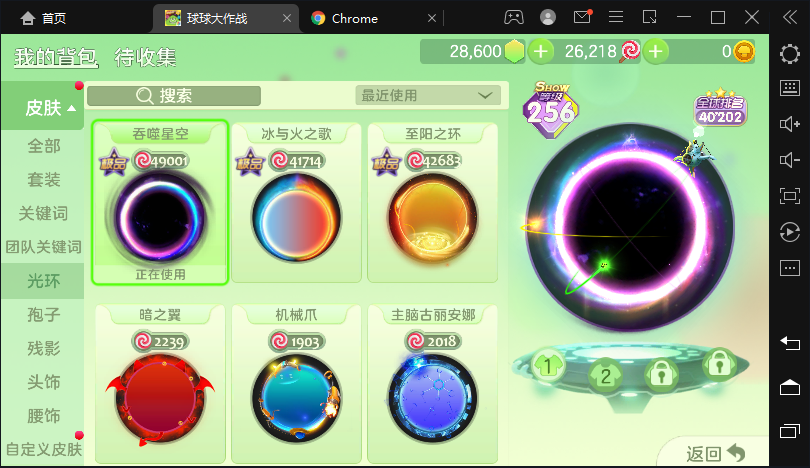Click the green plus next to 28,600
Screen dimensions: 810x468
(x=541, y=52)
